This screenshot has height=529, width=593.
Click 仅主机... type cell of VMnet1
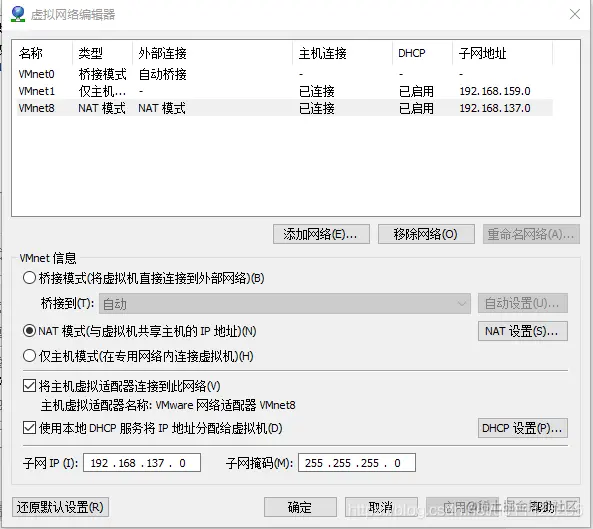coord(102,91)
